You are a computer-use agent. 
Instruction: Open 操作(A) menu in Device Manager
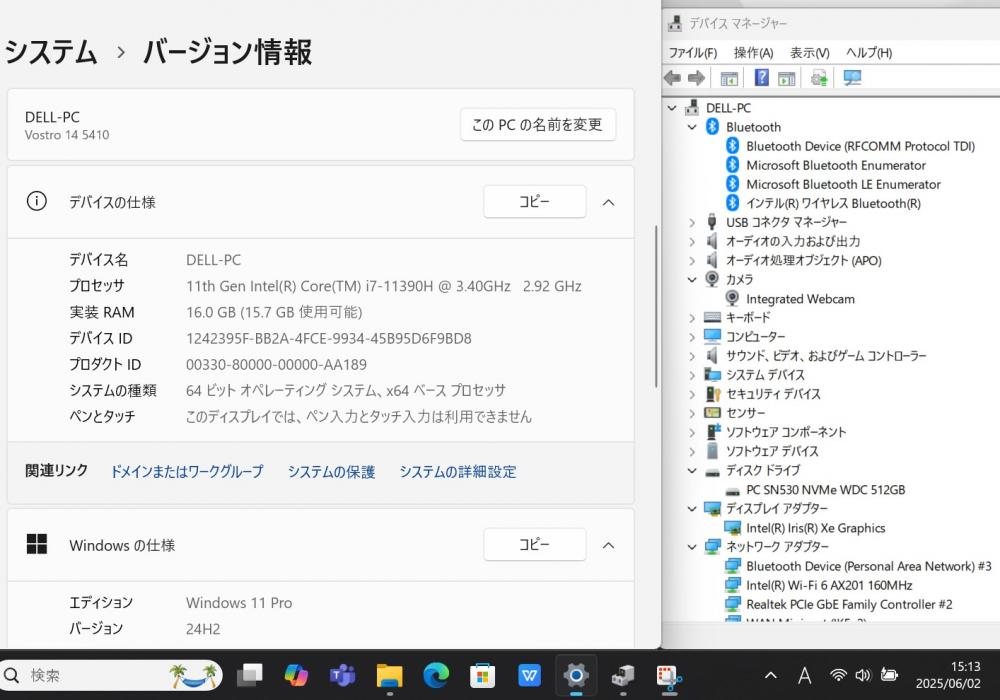tap(753, 53)
